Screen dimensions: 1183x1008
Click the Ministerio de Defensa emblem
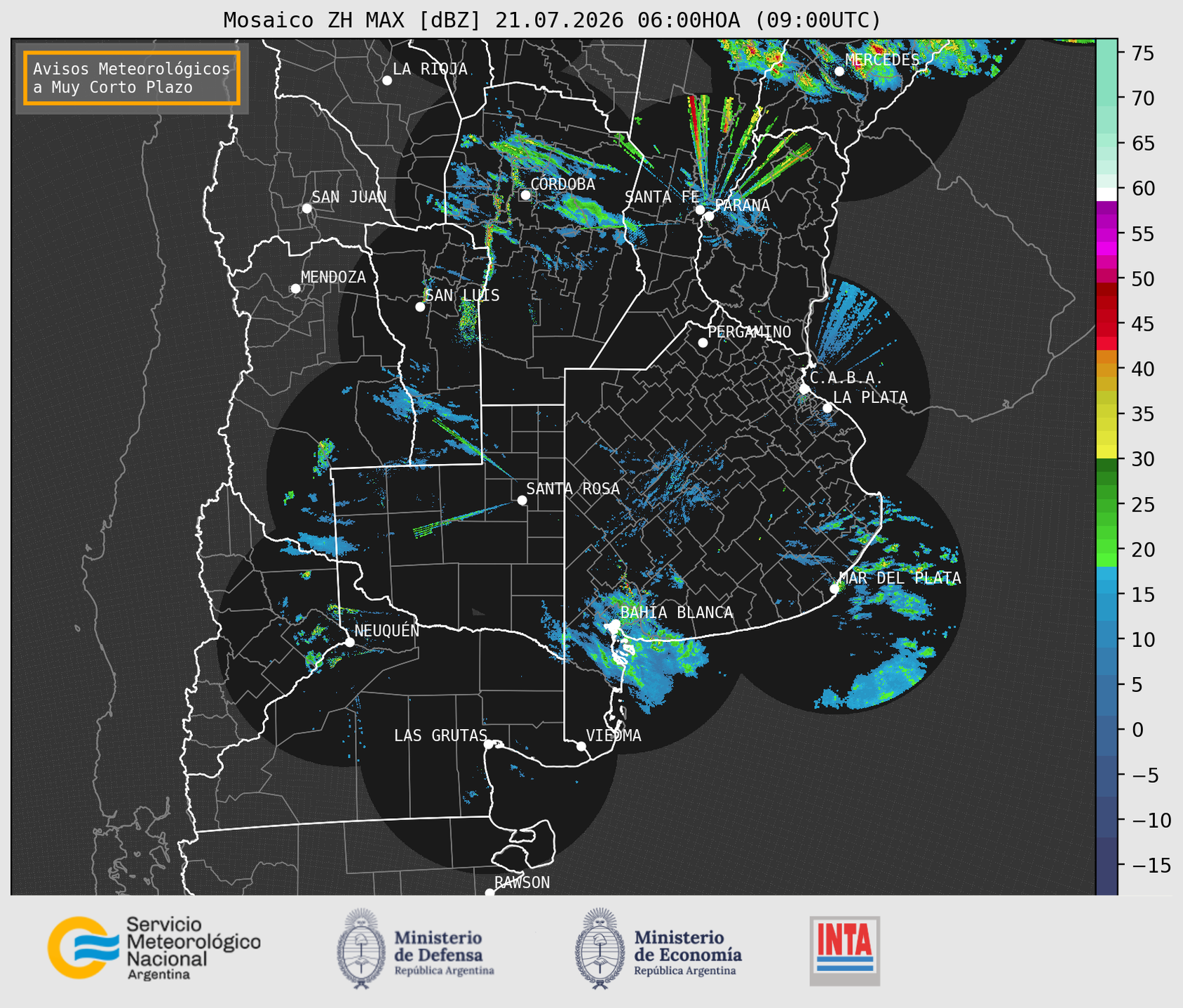361,948
